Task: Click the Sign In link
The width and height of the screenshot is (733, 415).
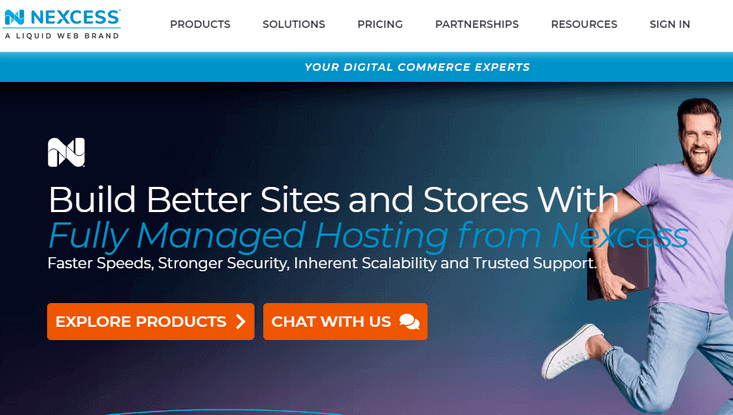Action: tap(669, 24)
